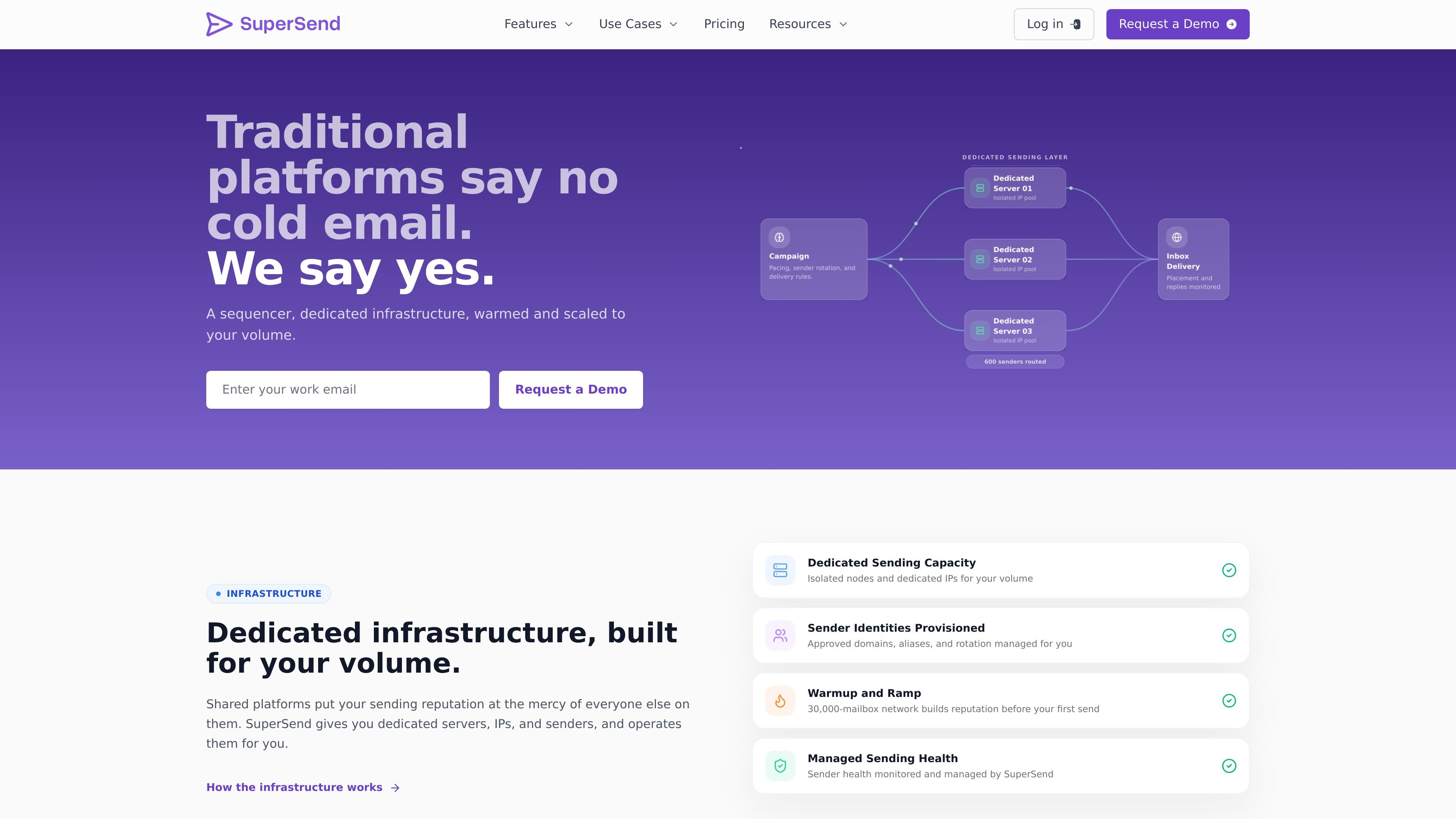Click "Sender health monitored and managed" description
This screenshot has height=819, width=1456.
(930, 774)
